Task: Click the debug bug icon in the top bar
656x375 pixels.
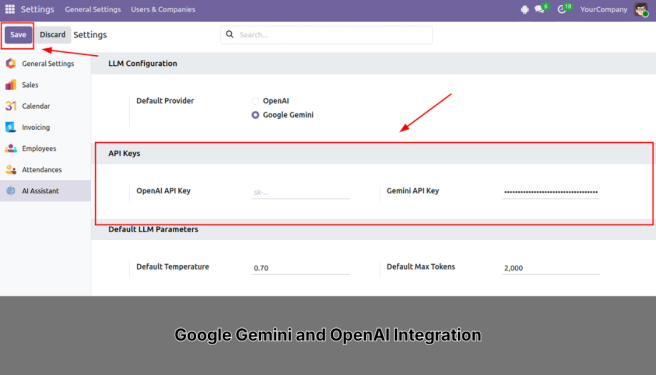Action: point(525,9)
